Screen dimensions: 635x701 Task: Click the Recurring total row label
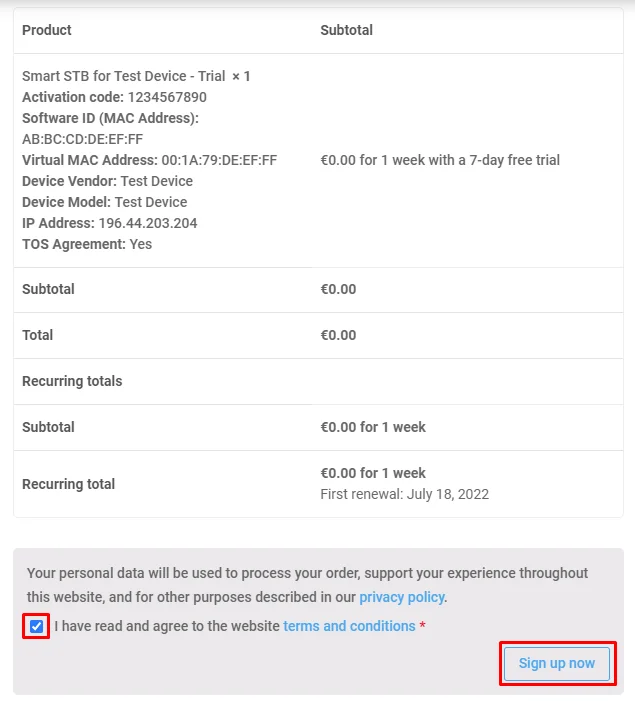[68, 484]
